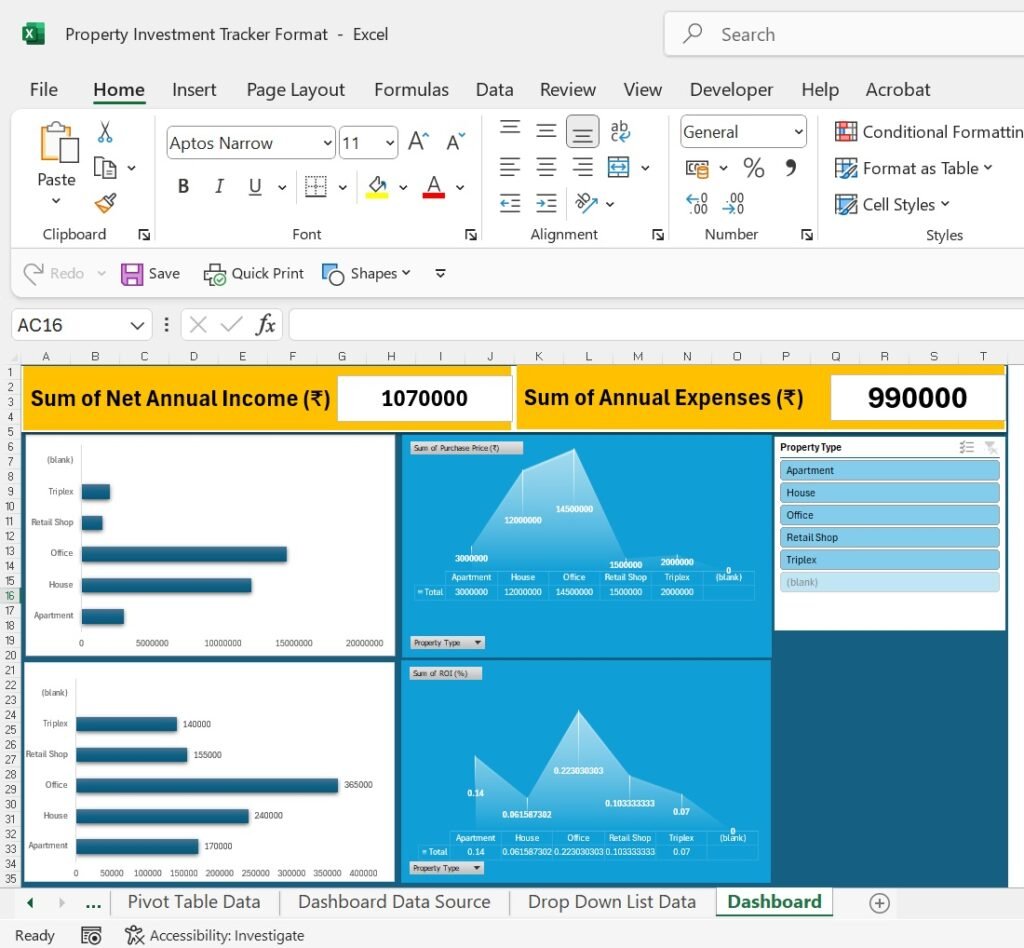Click the AC16 Name Box
Image resolution: width=1024 pixels, height=948 pixels.
coord(81,325)
